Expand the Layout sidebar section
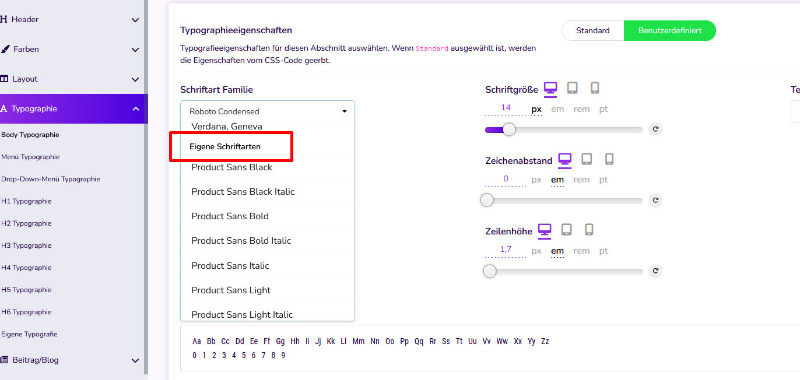This screenshot has height=380, width=800. 135,80
